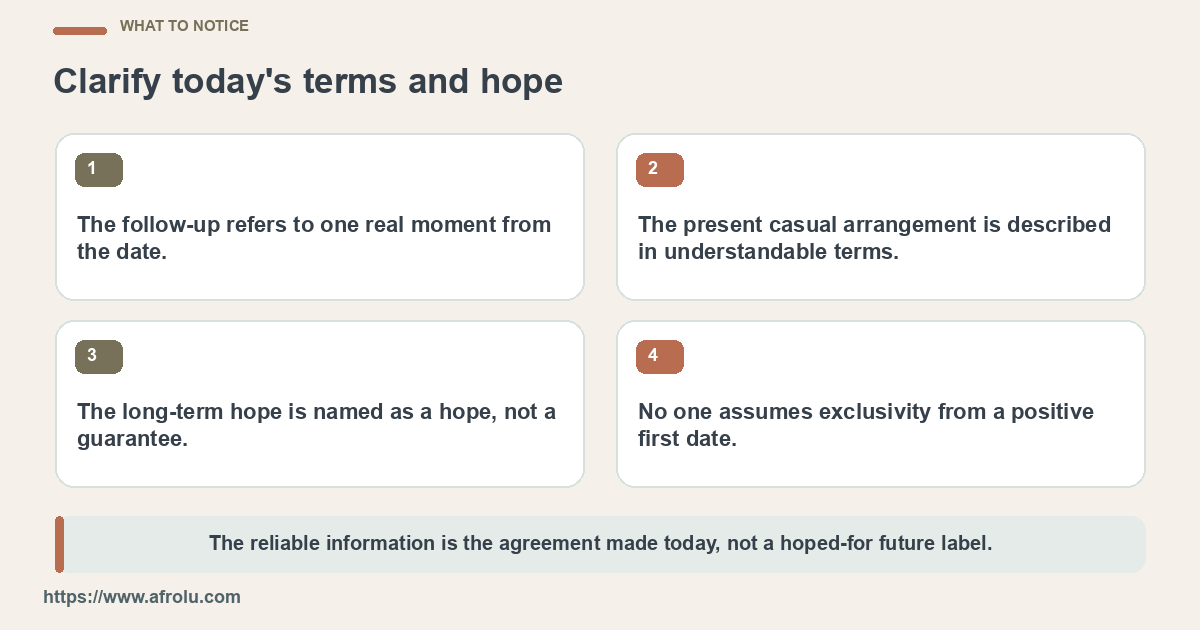Click the text 'described in understandable terms'
Viewport: 1200px width, 630px height.
875,238
